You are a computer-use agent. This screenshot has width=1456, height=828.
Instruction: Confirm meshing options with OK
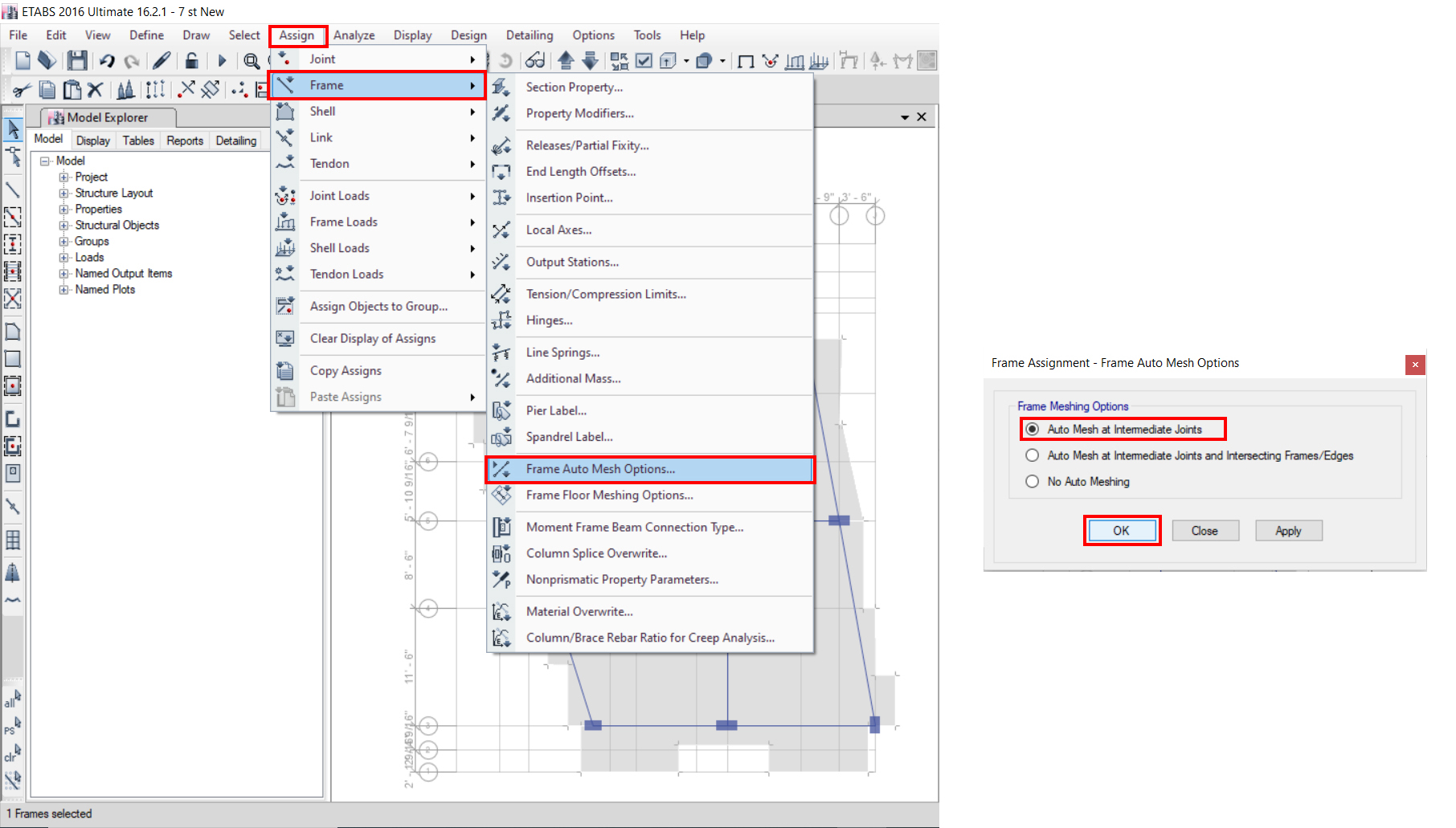tap(1122, 530)
